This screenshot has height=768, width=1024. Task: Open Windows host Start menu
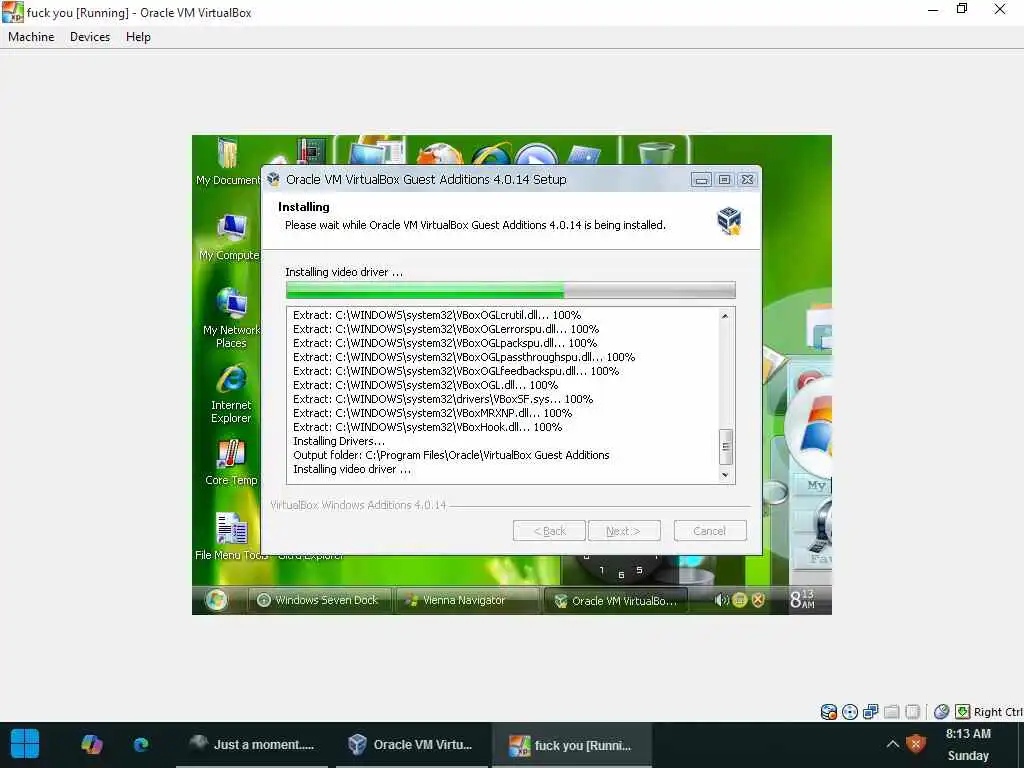25,744
